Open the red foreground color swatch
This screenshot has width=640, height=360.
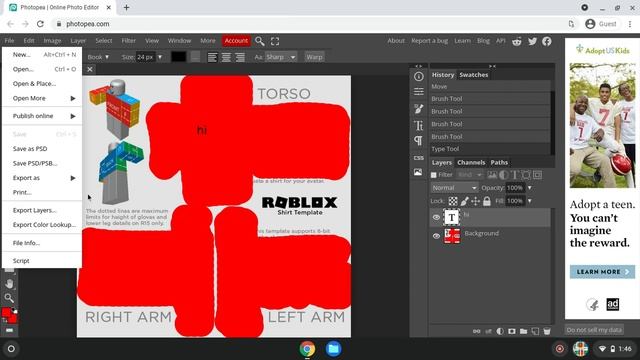pyautogui.click(x=7, y=313)
